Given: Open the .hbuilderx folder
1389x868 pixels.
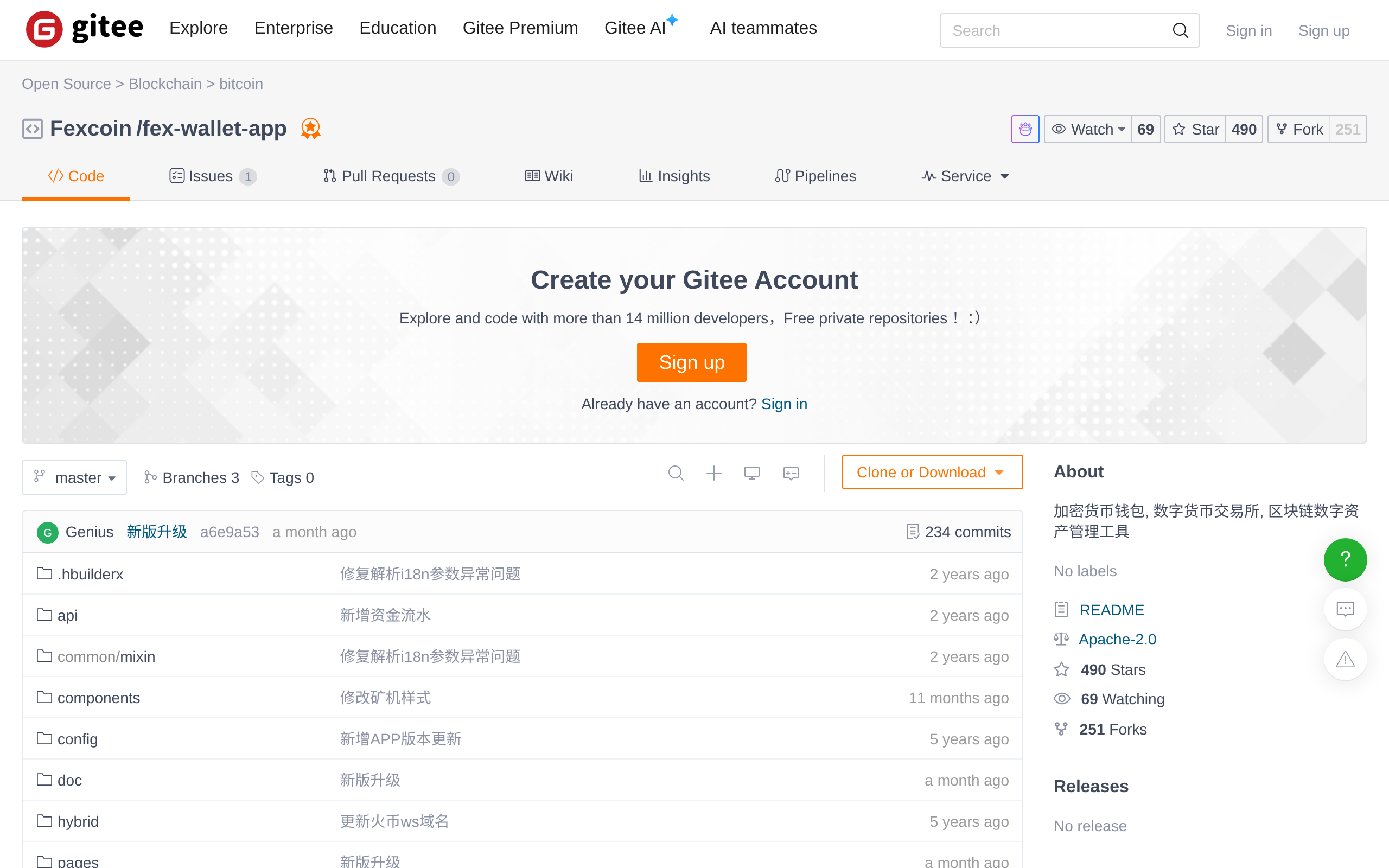Looking at the screenshot, I should (x=91, y=574).
